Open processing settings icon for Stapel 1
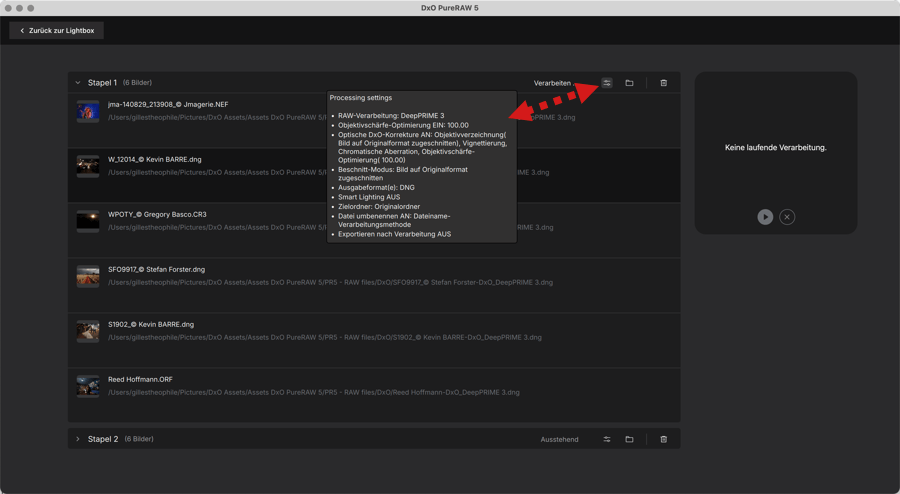Image resolution: width=900 pixels, height=494 pixels. [607, 83]
